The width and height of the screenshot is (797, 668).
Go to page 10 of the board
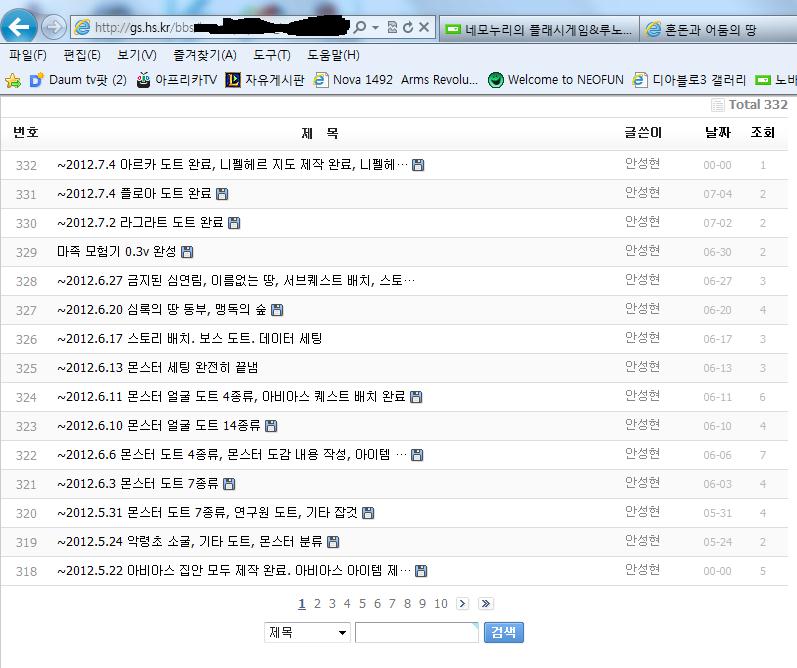[x=441, y=604]
